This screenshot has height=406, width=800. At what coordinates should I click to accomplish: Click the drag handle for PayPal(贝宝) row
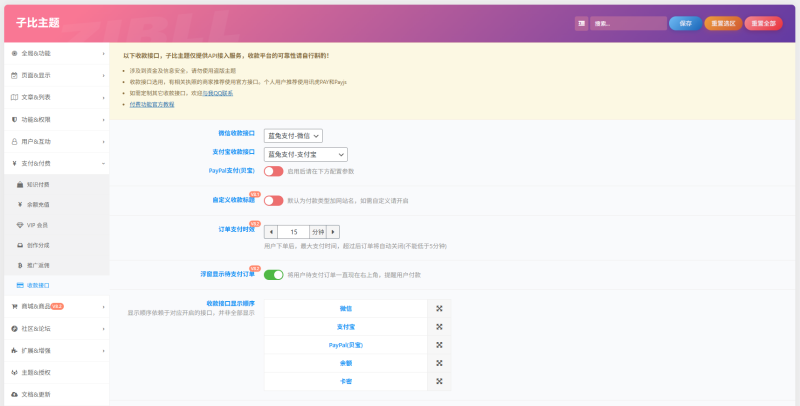pos(439,345)
